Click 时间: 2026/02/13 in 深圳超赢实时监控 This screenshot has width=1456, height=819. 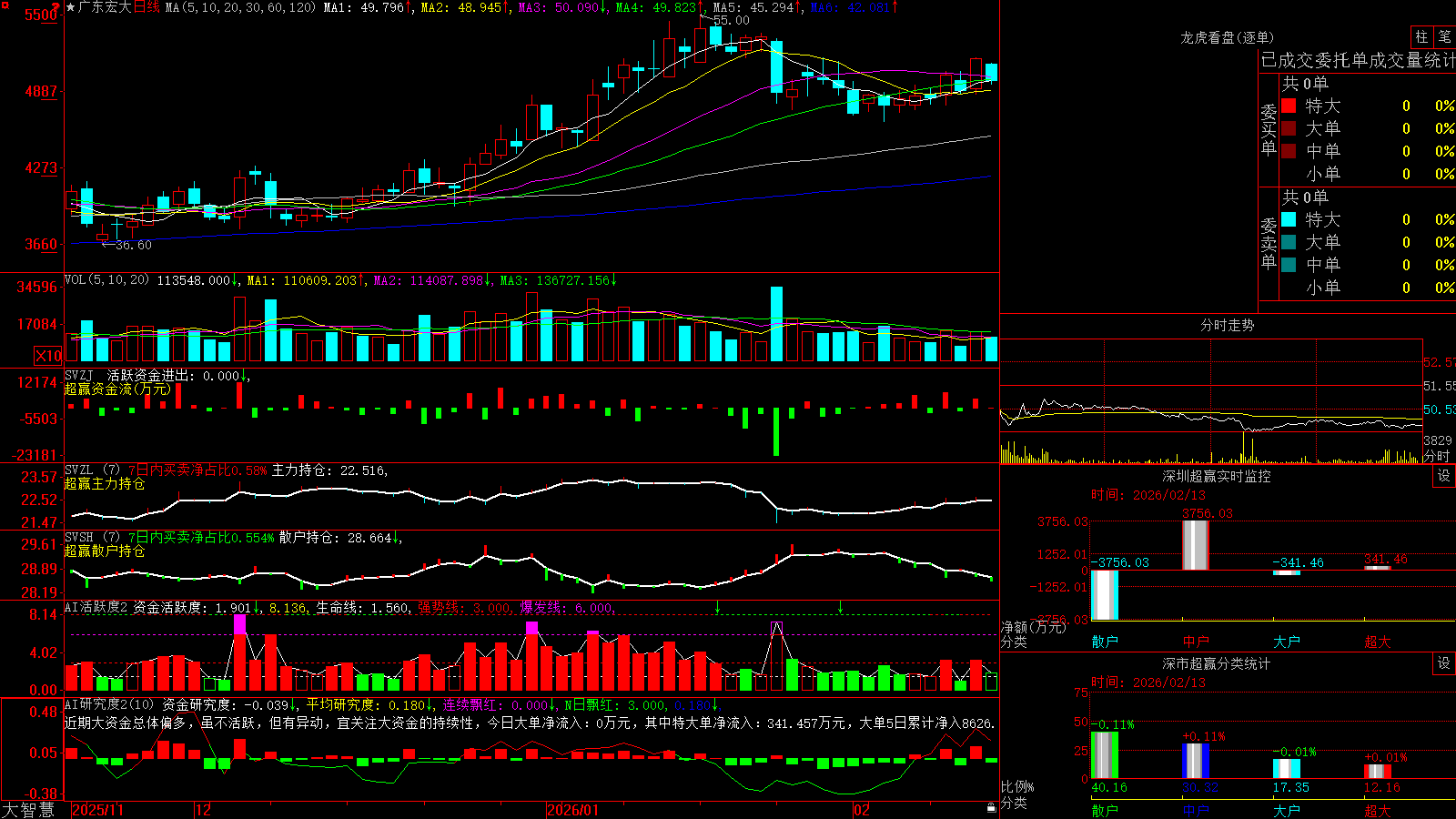click(x=1148, y=495)
